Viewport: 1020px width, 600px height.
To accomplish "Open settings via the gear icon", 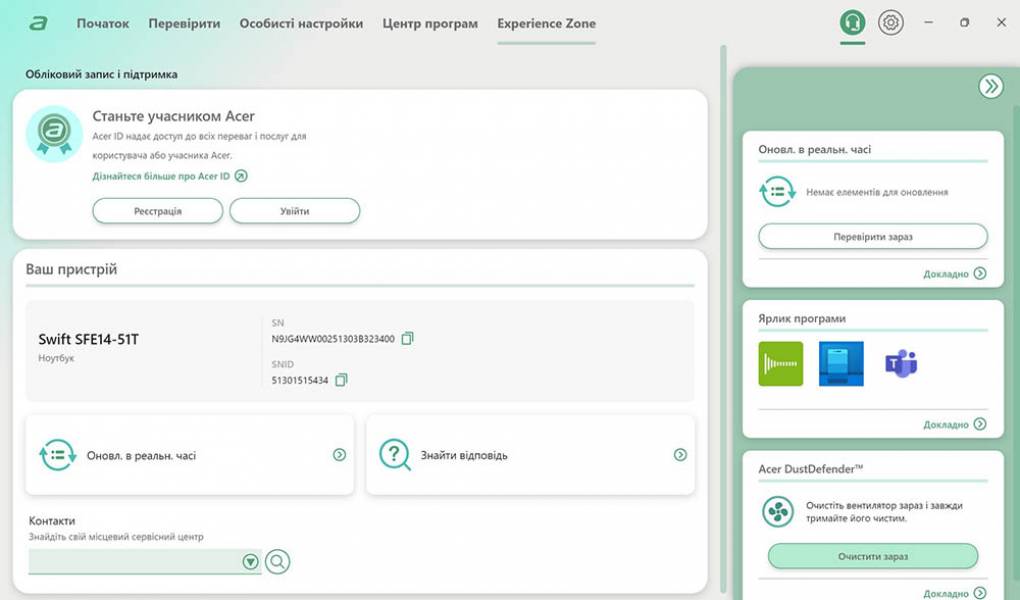I will [x=890, y=23].
